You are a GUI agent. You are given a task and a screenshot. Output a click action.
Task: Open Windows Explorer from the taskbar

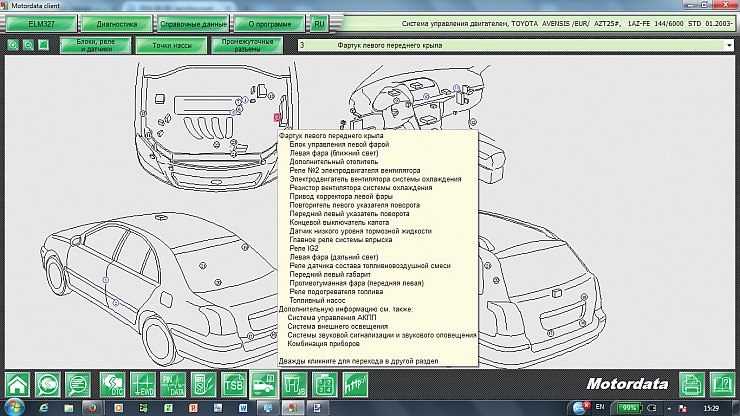69,408
